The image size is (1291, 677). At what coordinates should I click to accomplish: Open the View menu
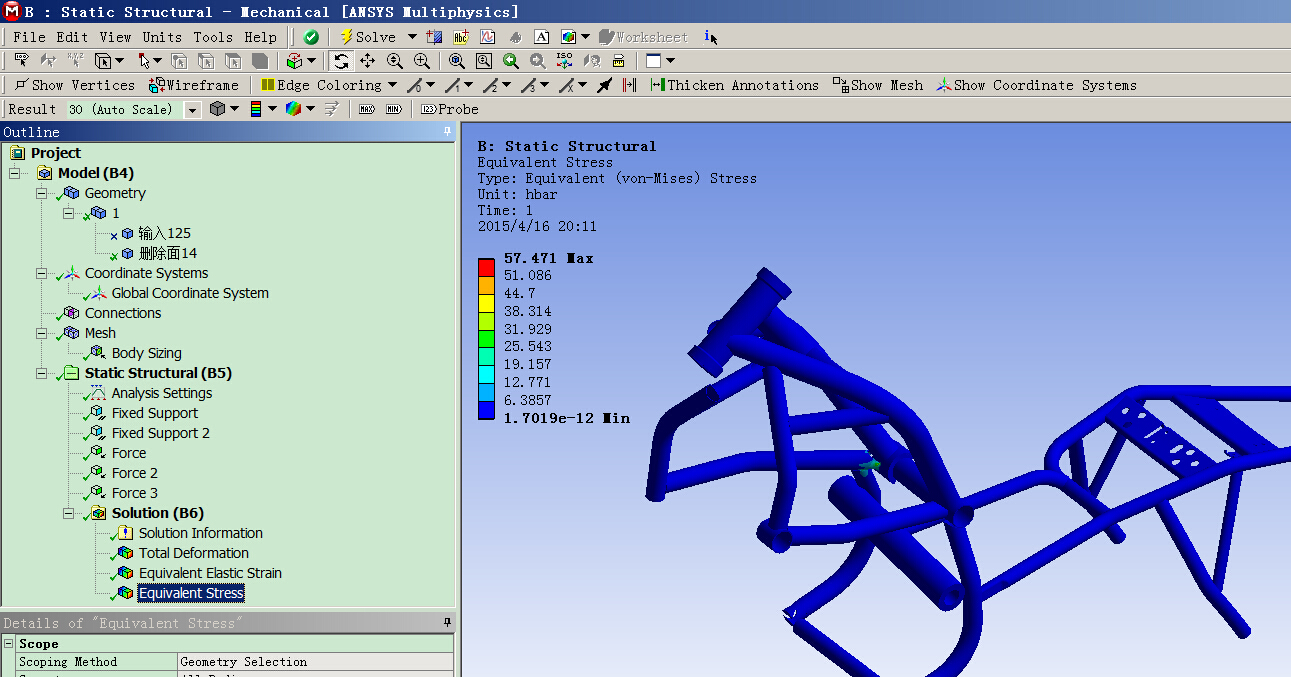(115, 37)
